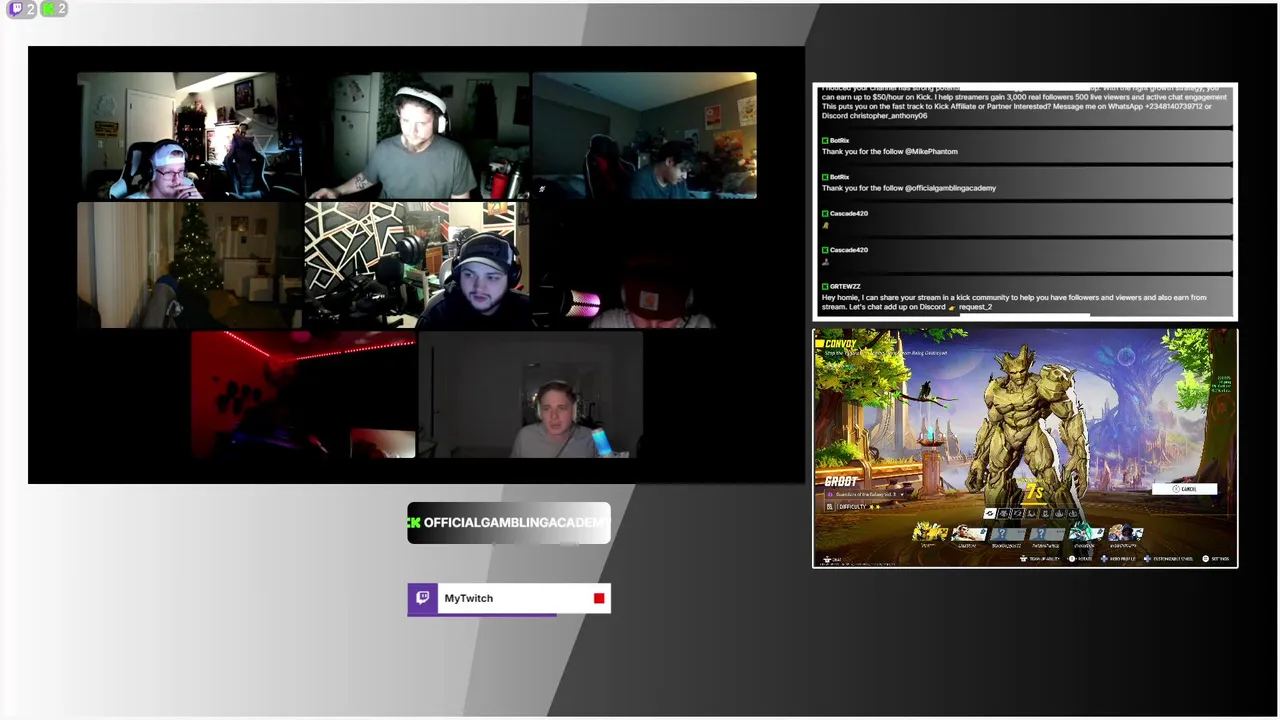Click the 'Let's chat add up on Discord' message
This screenshot has height=720, width=1280.
pyautogui.click(x=1014, y=302)
